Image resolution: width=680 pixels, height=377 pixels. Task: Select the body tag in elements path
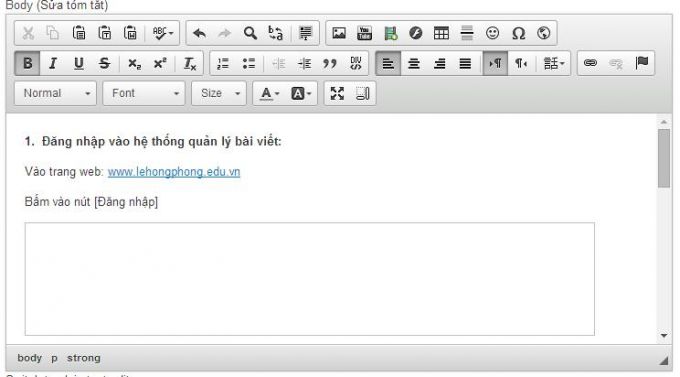[29, 358]
